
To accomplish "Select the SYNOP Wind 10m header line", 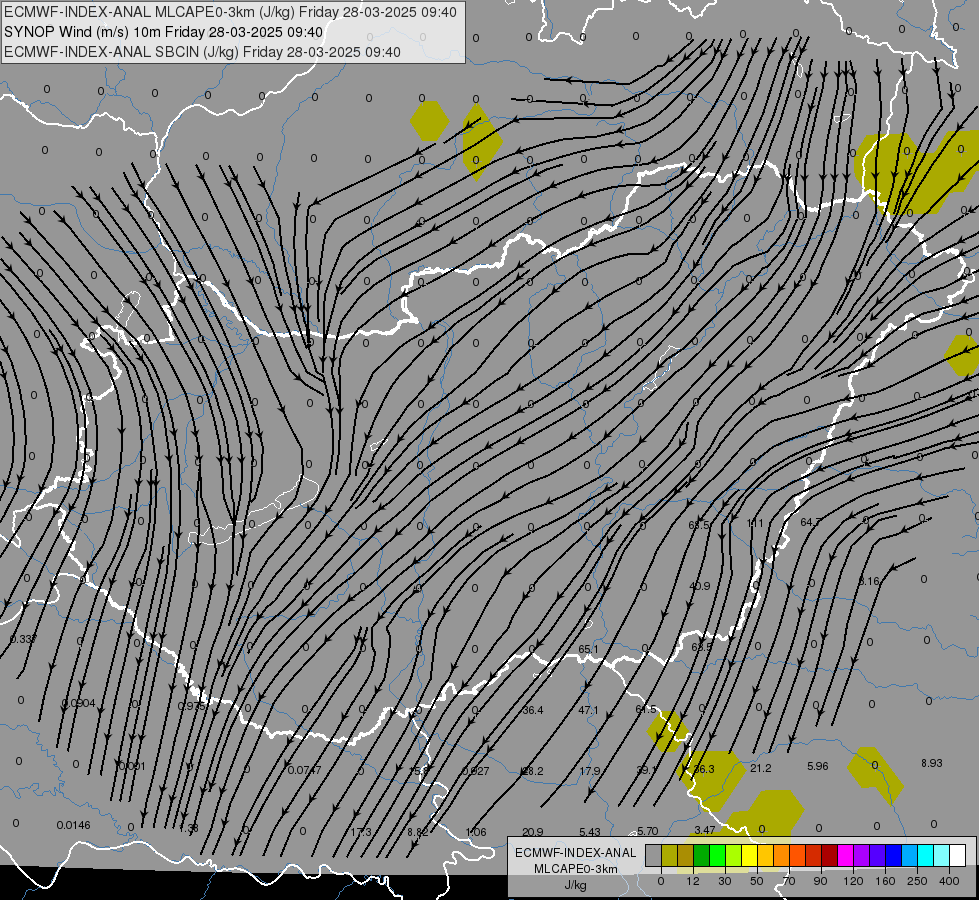I will pos(164,32).
